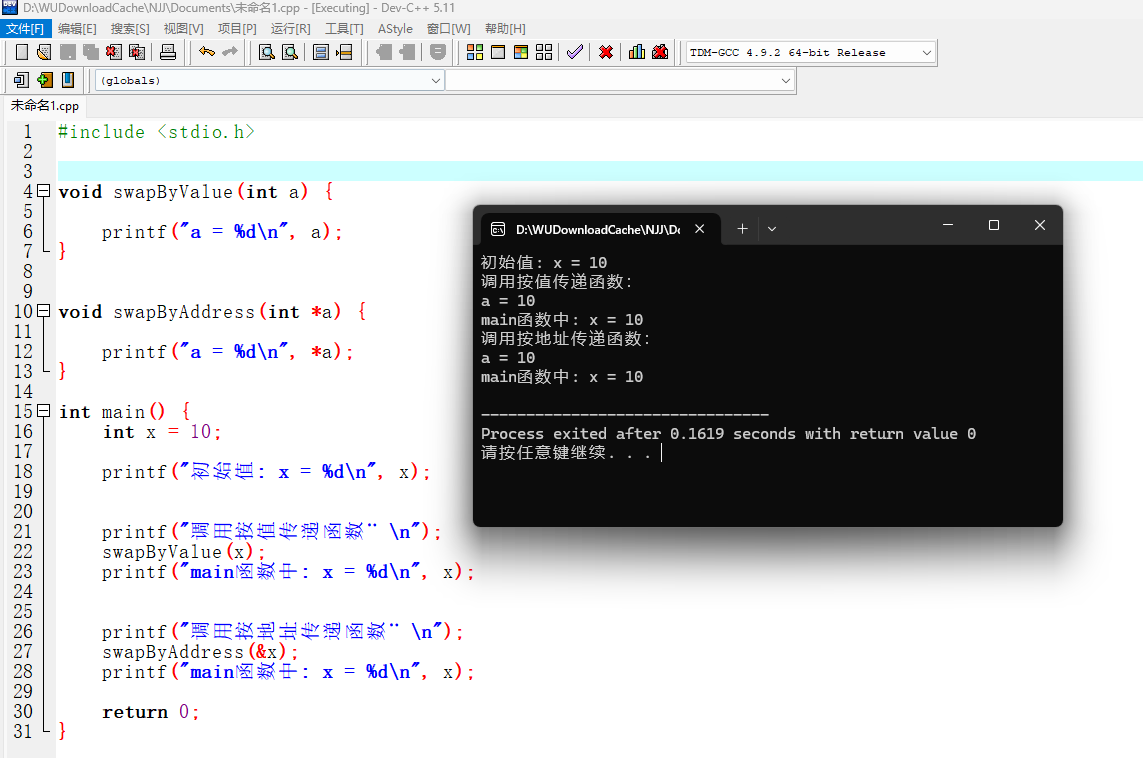Click 'swapByAddress(&x);' call on line 27
Screen dimensions: 1143x758
click(x=200, y=652)
